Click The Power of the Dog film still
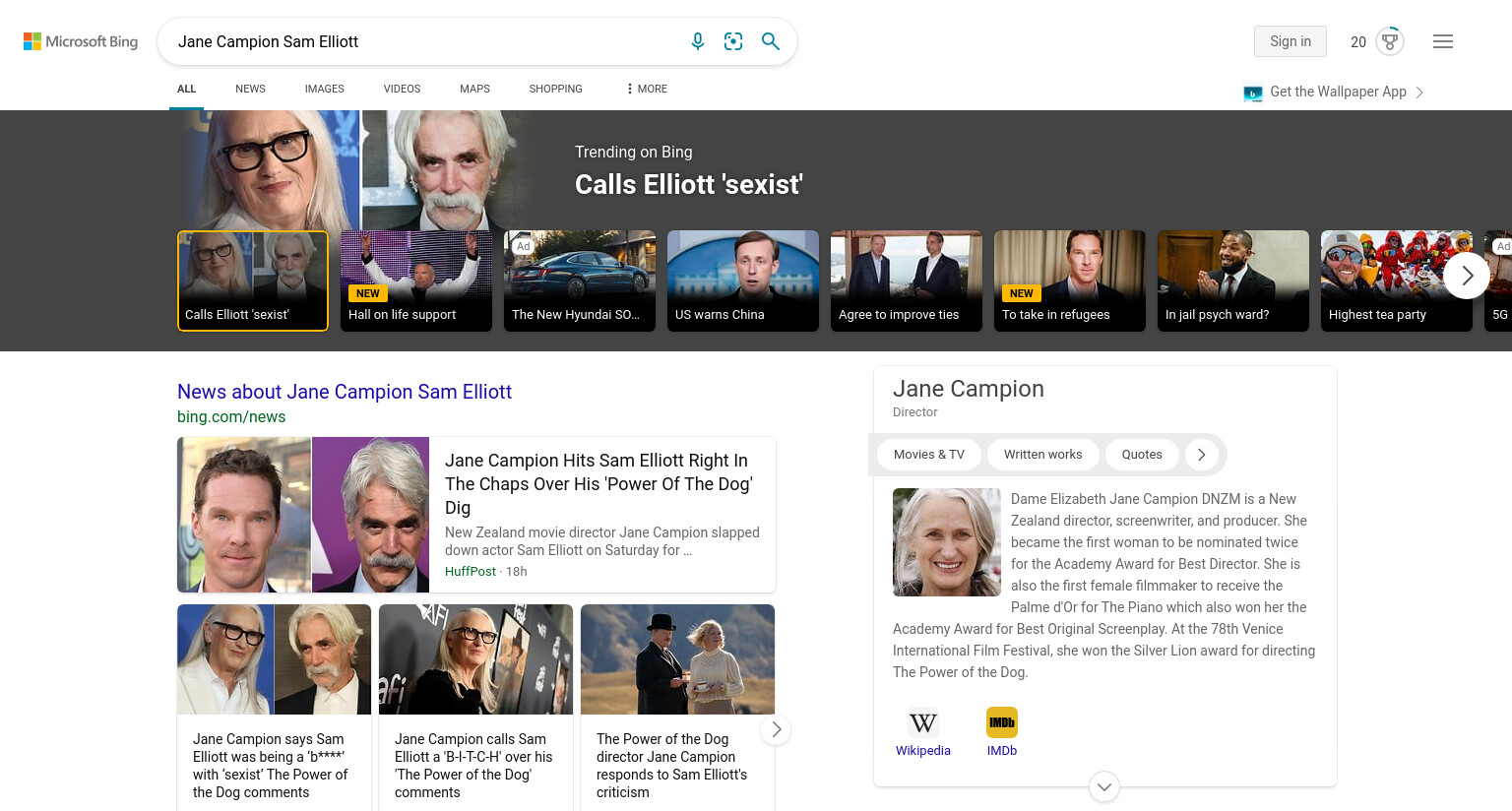 click(x=677, y=659)
